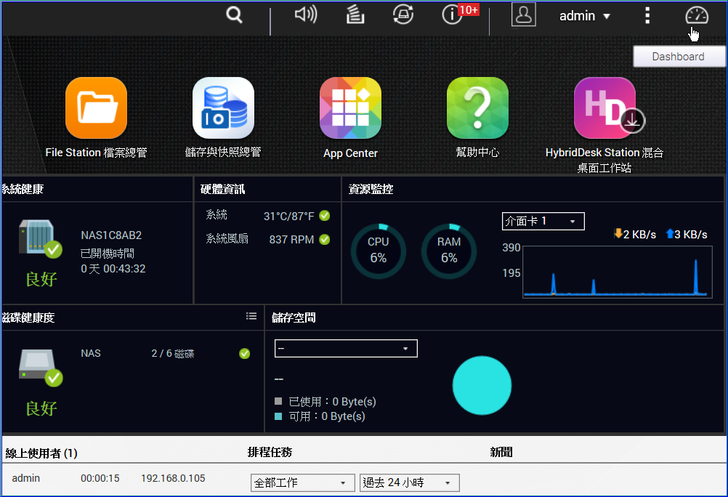Image resolution: width=728 pixels, height=497 pixels.
Task: Click the Dashboard gauge icon
Action: [x=696, y=15]
